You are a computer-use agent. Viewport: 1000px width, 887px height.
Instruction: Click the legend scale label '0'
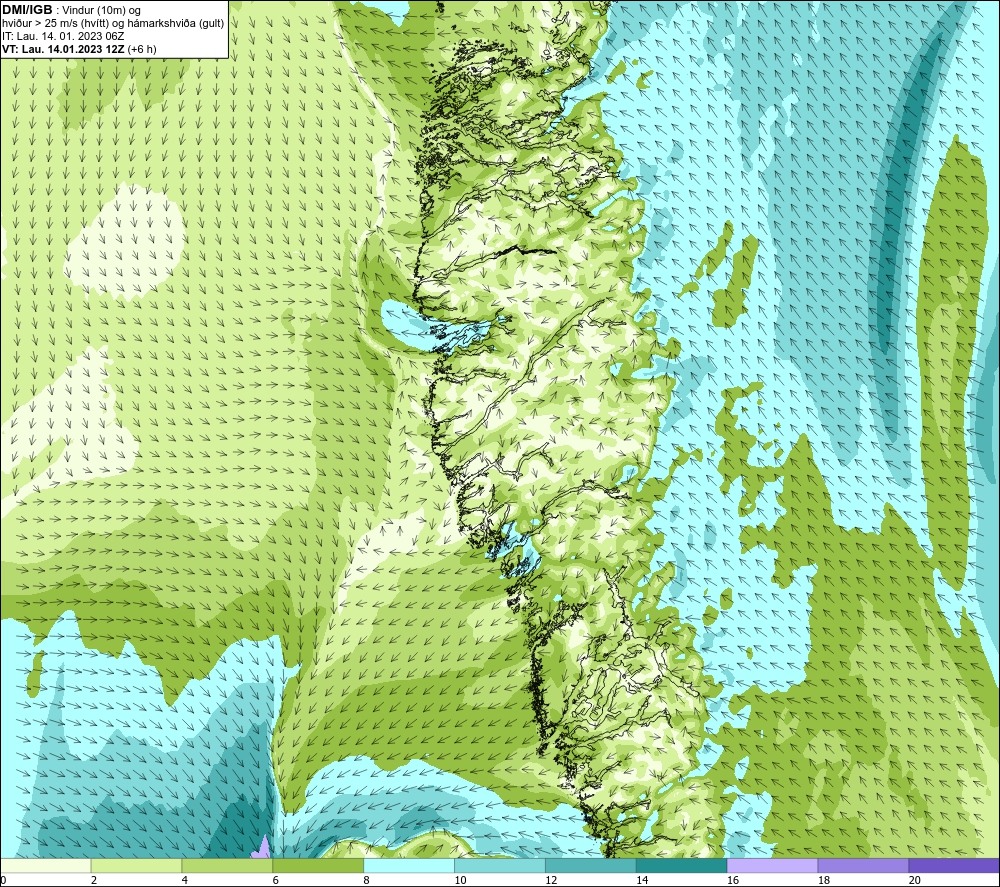(x=3, y=880)
